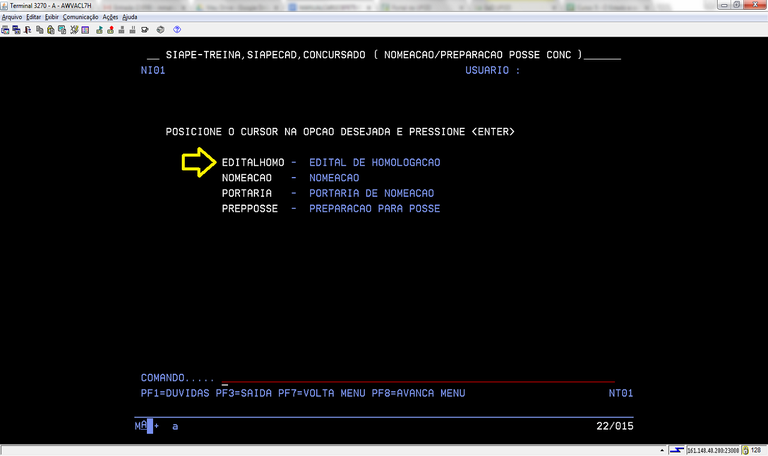Click the PF3=SAIDA key label
The image size is (768, 456).
pos(243,393)
